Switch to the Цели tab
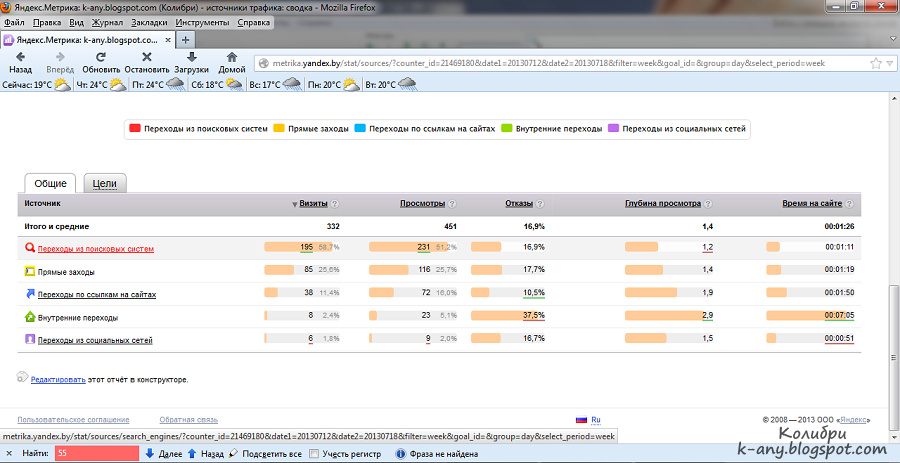The width and height of the screenshot is (900, 463). click(105, 184)
